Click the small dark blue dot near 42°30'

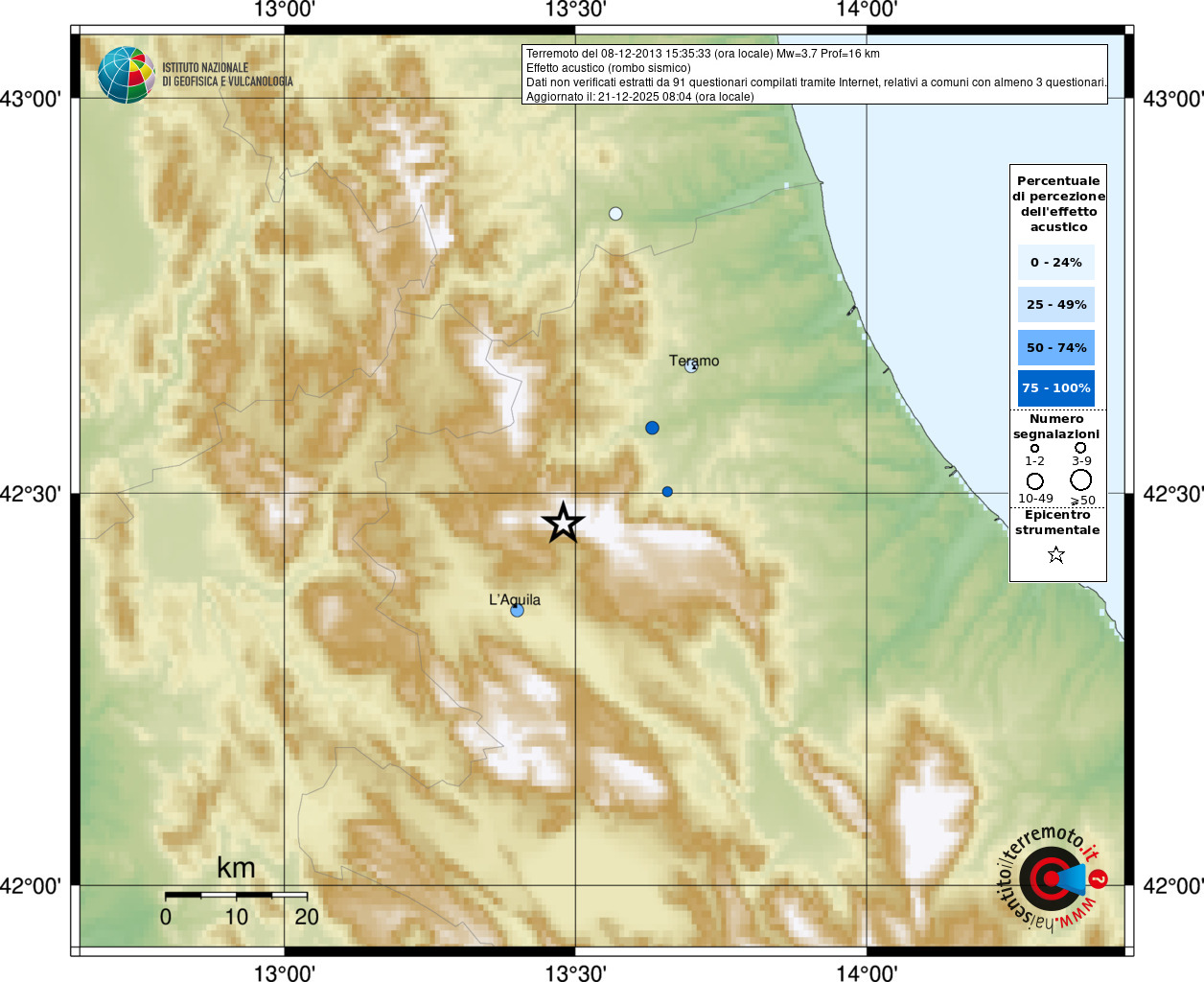pos(667,492)
